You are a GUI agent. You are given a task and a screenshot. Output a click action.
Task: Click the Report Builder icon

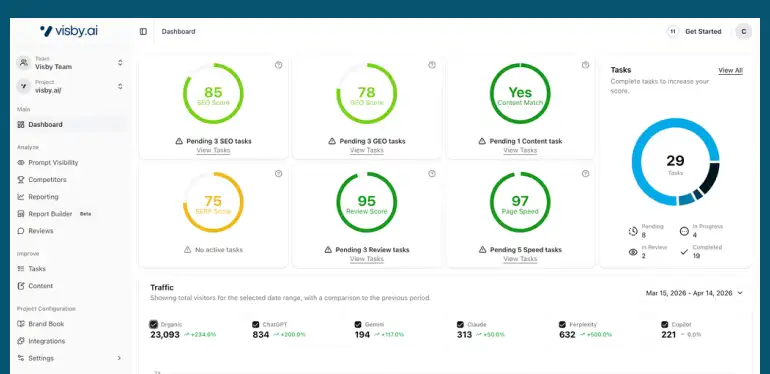click(21, 214)
